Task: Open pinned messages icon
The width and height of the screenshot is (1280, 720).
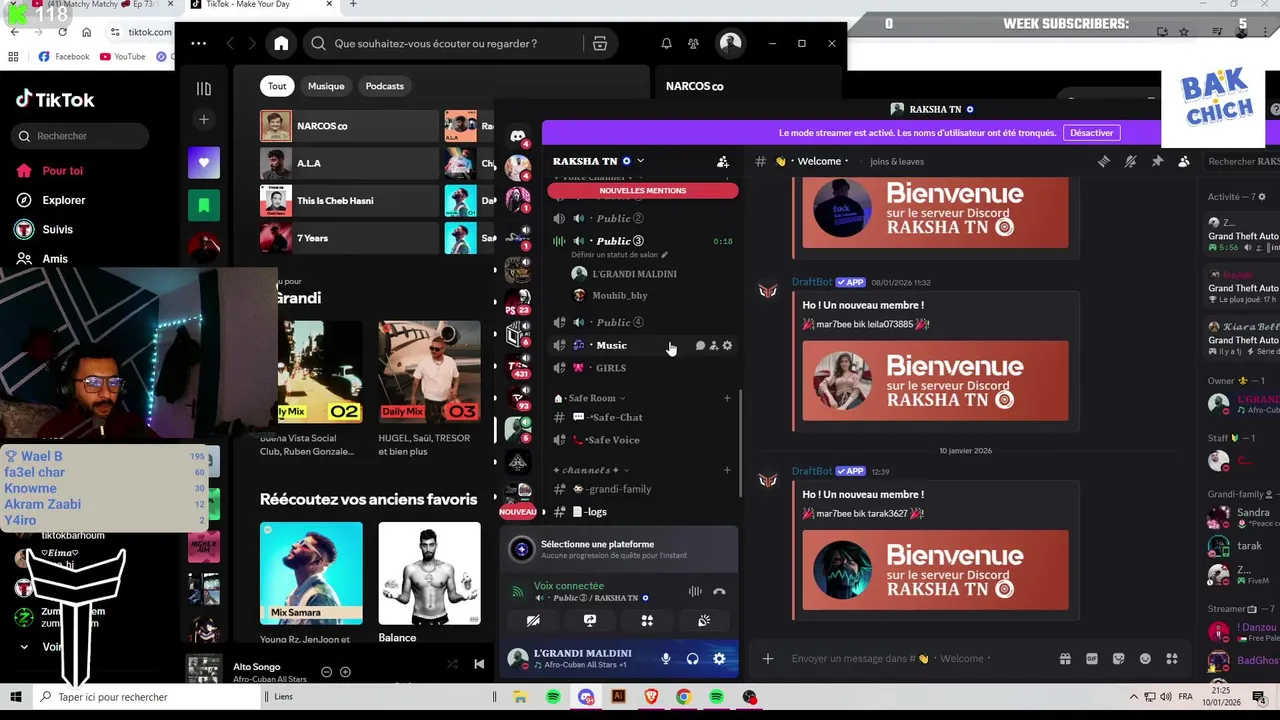Action: point(1157,161)
